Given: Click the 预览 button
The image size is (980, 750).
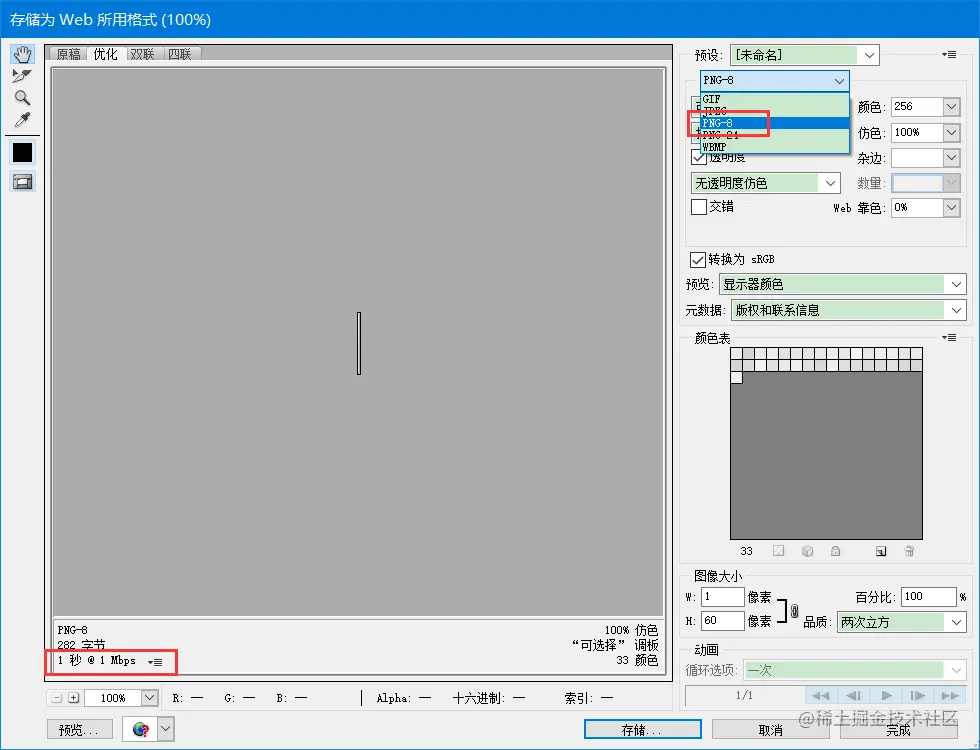Looking at the screenshot, I should coord(79,729).
